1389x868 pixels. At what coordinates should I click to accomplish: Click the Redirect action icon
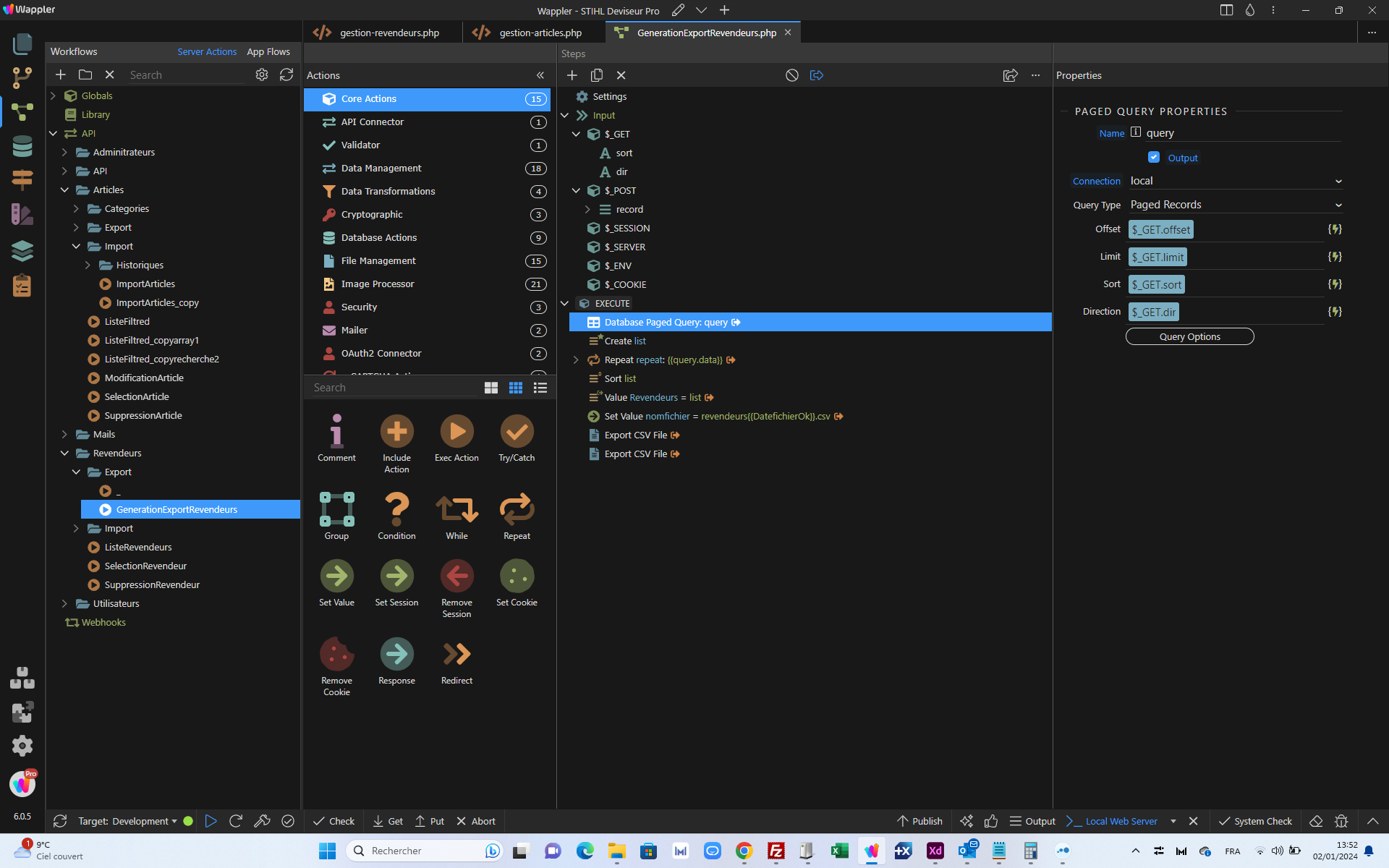click(x=456, y=654)
